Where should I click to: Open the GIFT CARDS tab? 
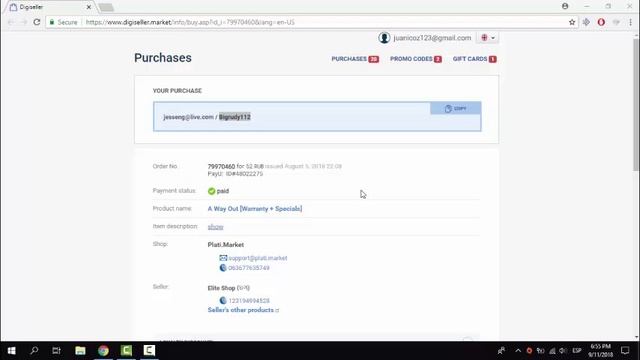click(x=474, y=59)
